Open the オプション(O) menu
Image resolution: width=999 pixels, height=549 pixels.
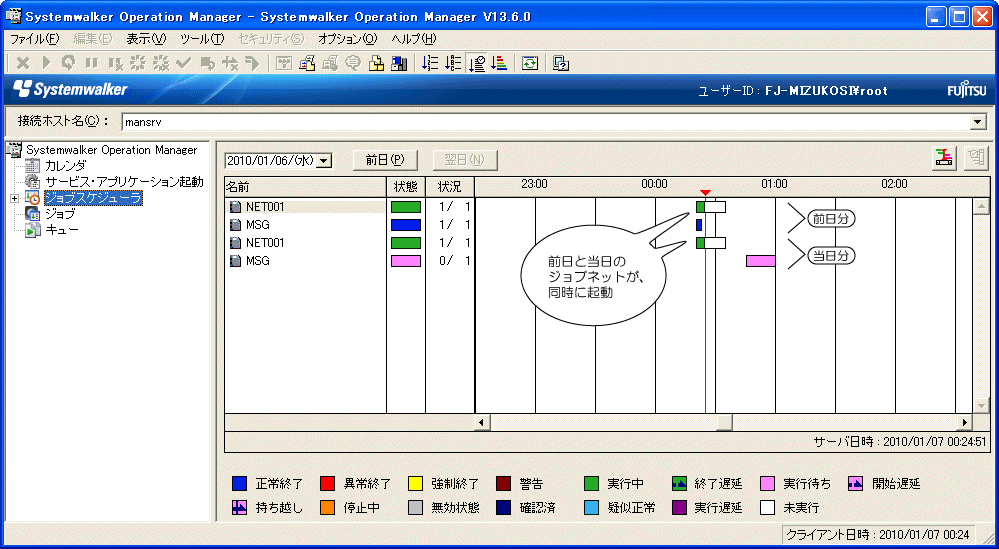[x=348, y=39]
